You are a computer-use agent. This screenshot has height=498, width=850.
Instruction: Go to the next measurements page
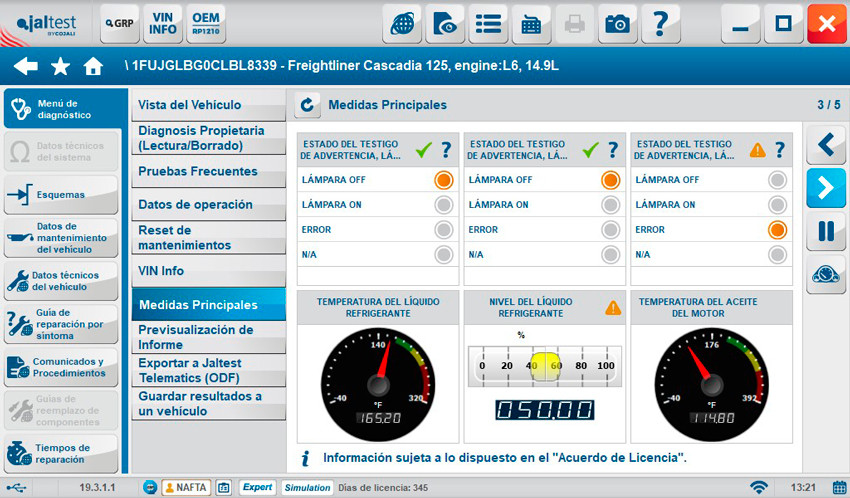click(826, 187)
